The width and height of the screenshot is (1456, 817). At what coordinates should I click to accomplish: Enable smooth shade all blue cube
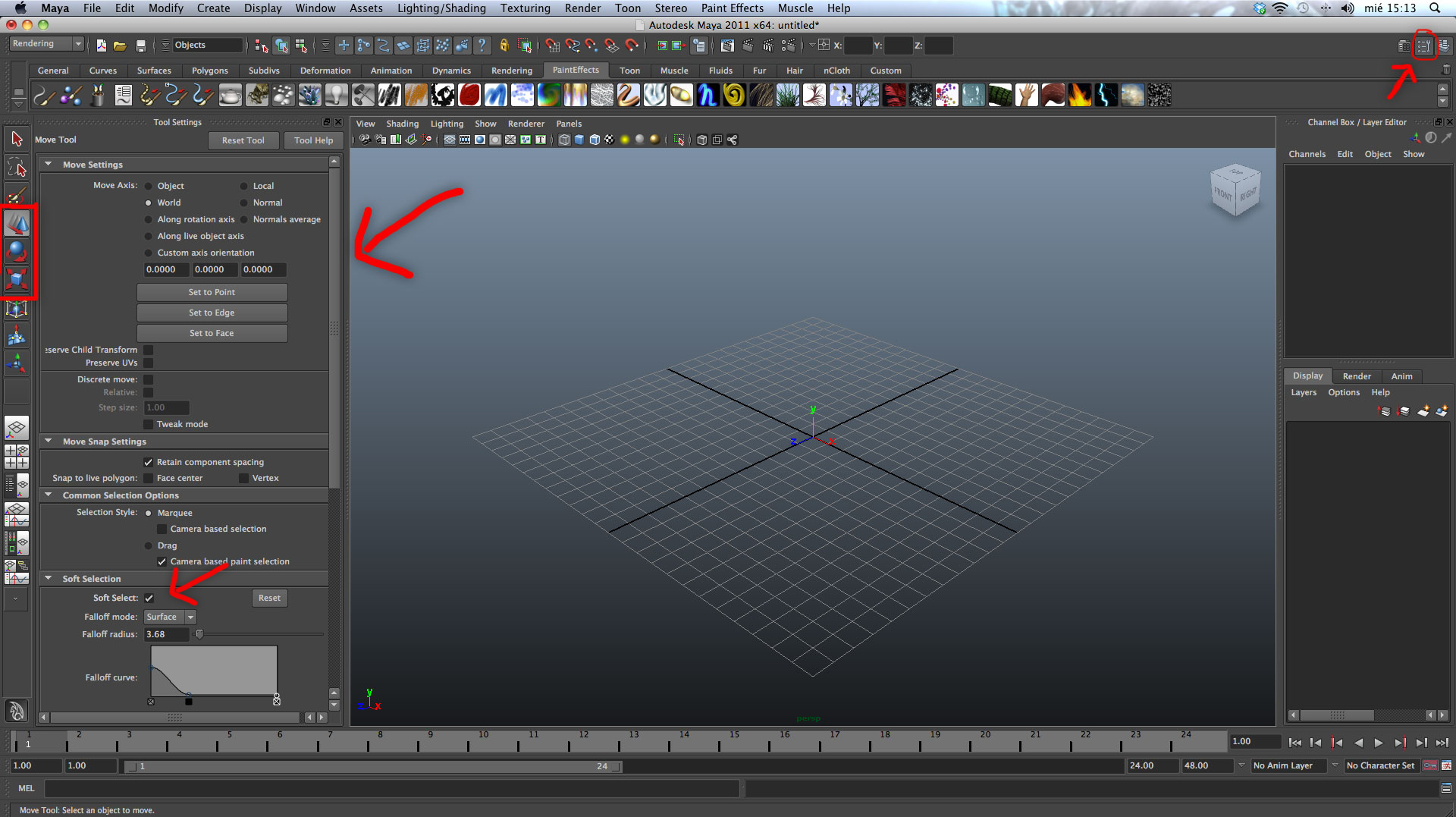point(579,140)
